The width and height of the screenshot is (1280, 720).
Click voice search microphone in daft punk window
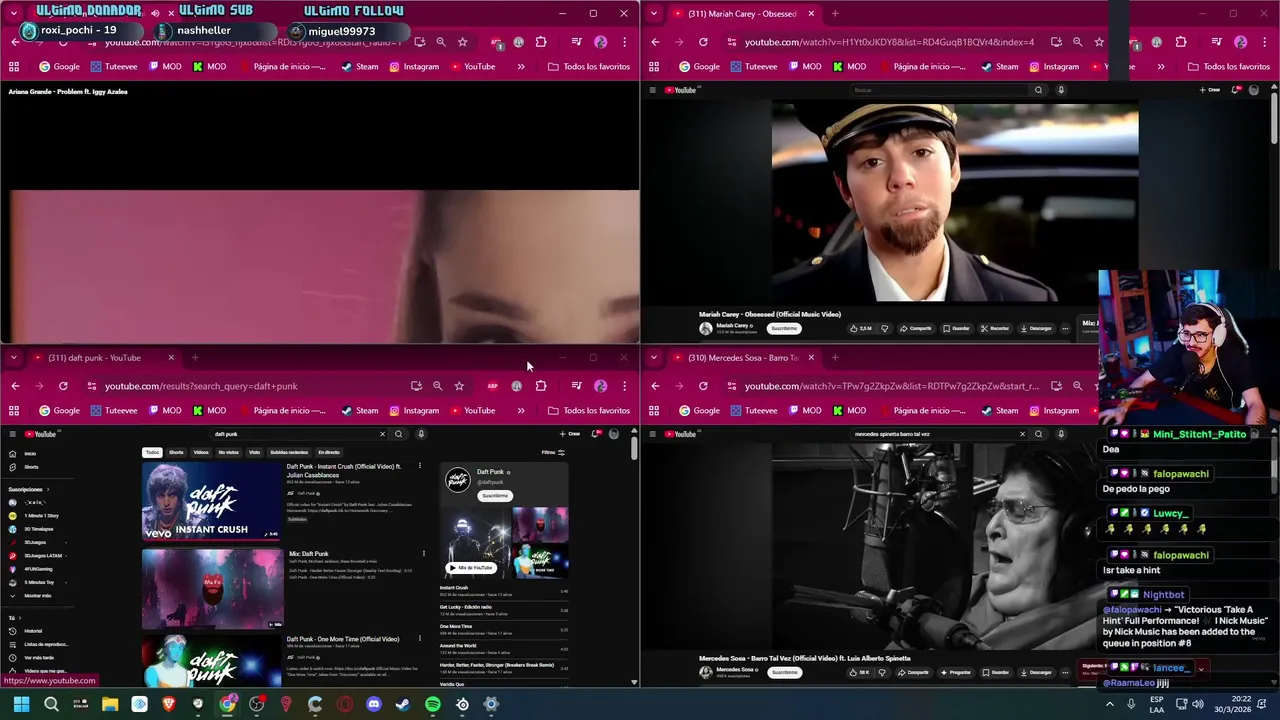(x=421, y=434)
